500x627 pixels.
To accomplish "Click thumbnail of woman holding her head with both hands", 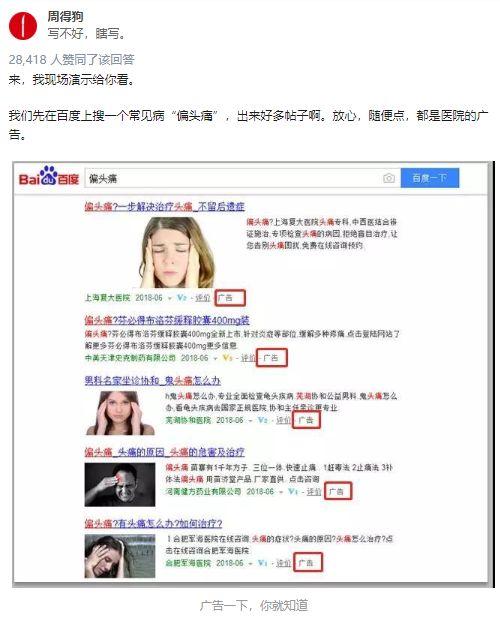I will point(176,252).
